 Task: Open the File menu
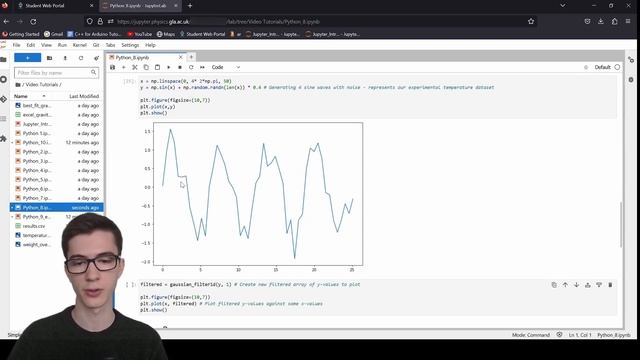(x=16, y=45)
